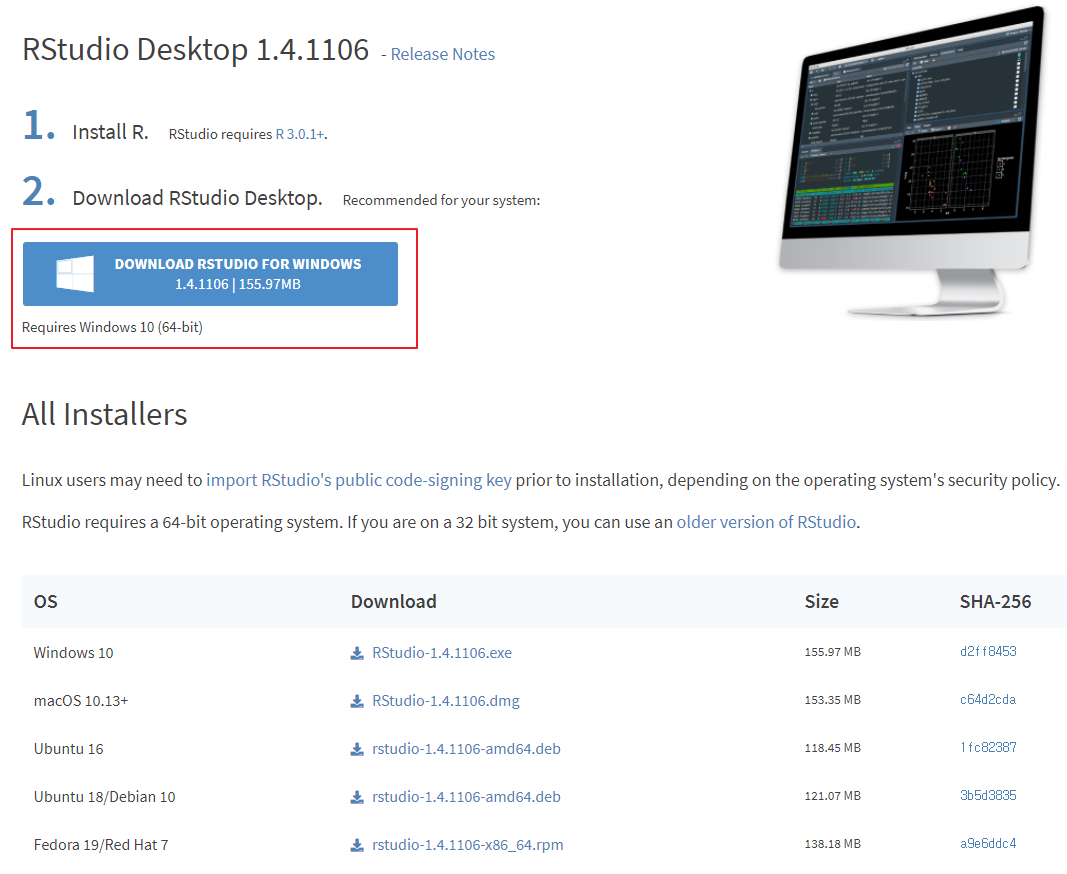Click download icon beside RStudio-1.4.1106.exe
1067x874 pixels.
(x=357, y=653)
